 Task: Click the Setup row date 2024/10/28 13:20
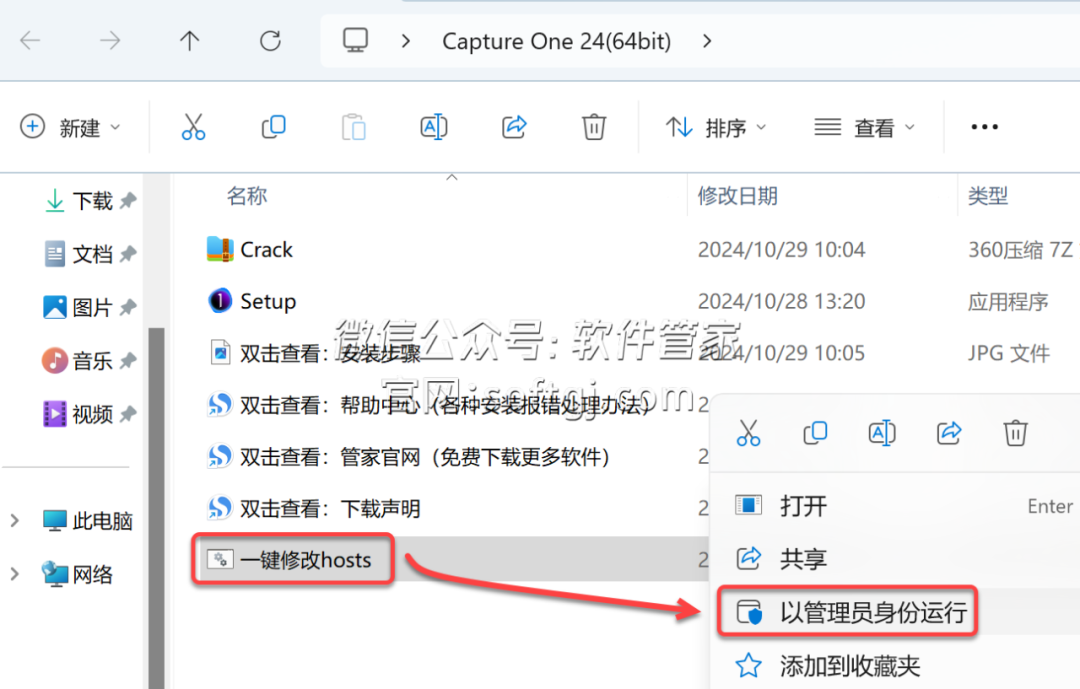click(x=781, y=301)
